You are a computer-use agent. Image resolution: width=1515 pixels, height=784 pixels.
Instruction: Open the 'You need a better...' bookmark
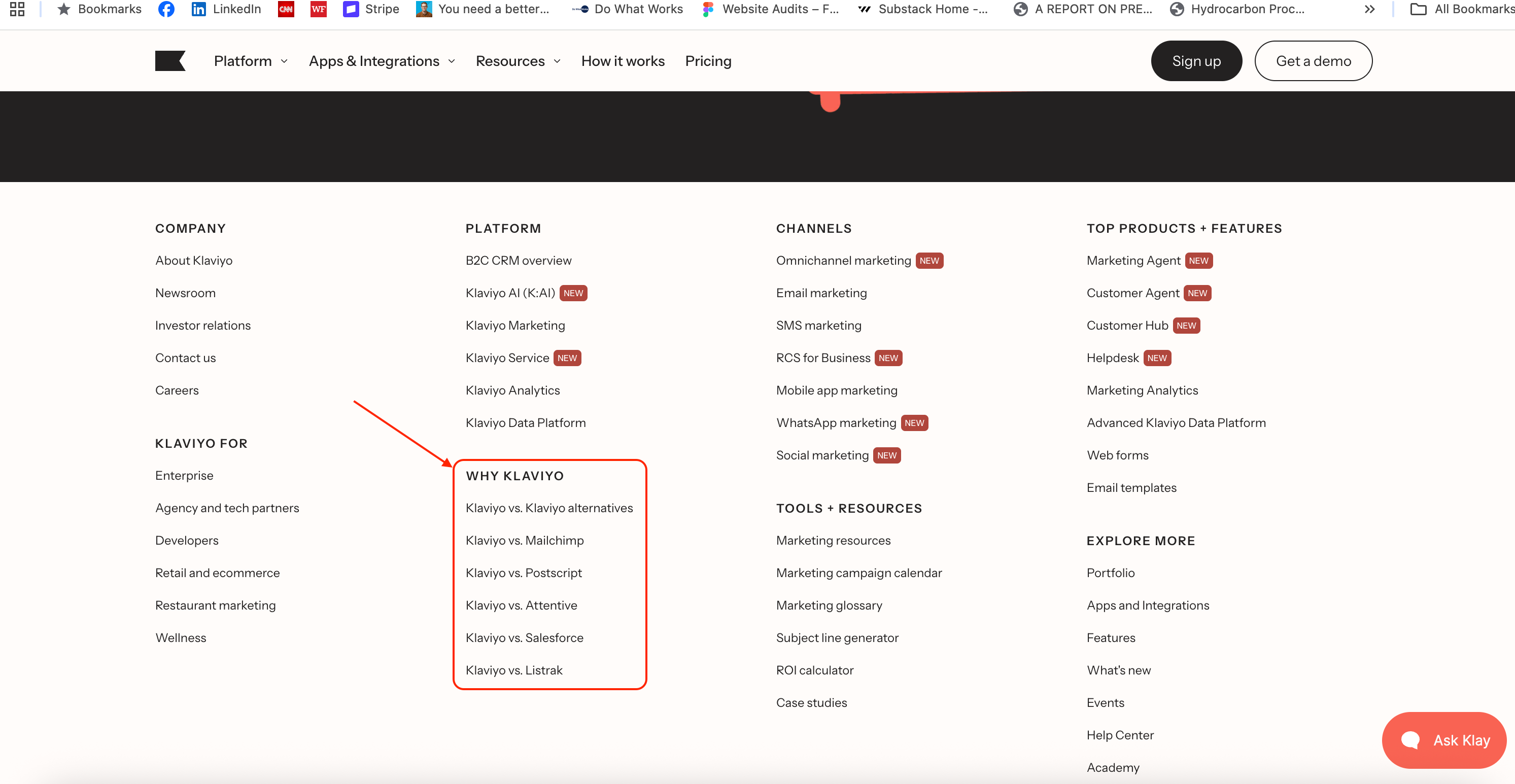click(x=483, y=9)
